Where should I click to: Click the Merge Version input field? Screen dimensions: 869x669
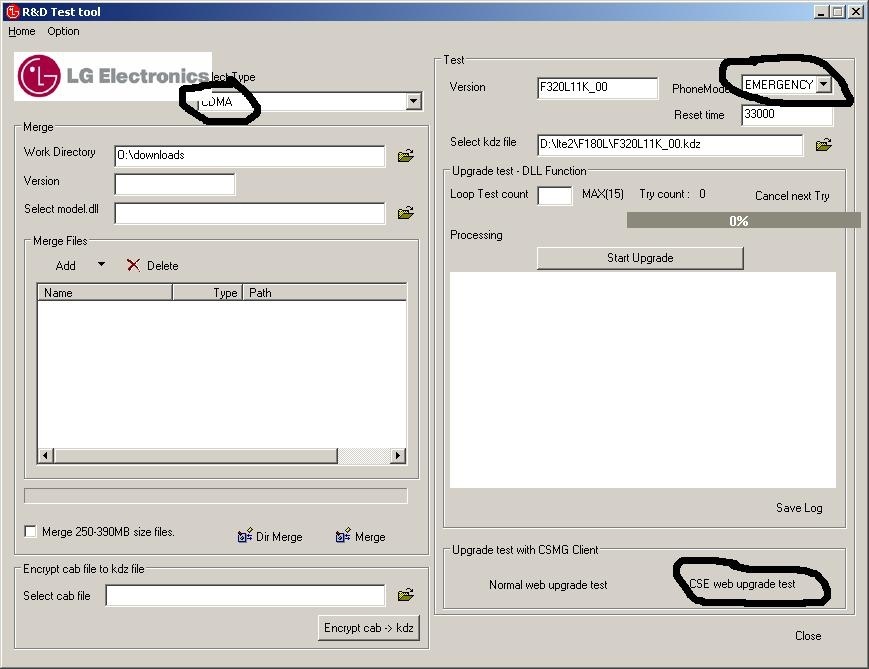pyautogui.click(x=175, y=184)
